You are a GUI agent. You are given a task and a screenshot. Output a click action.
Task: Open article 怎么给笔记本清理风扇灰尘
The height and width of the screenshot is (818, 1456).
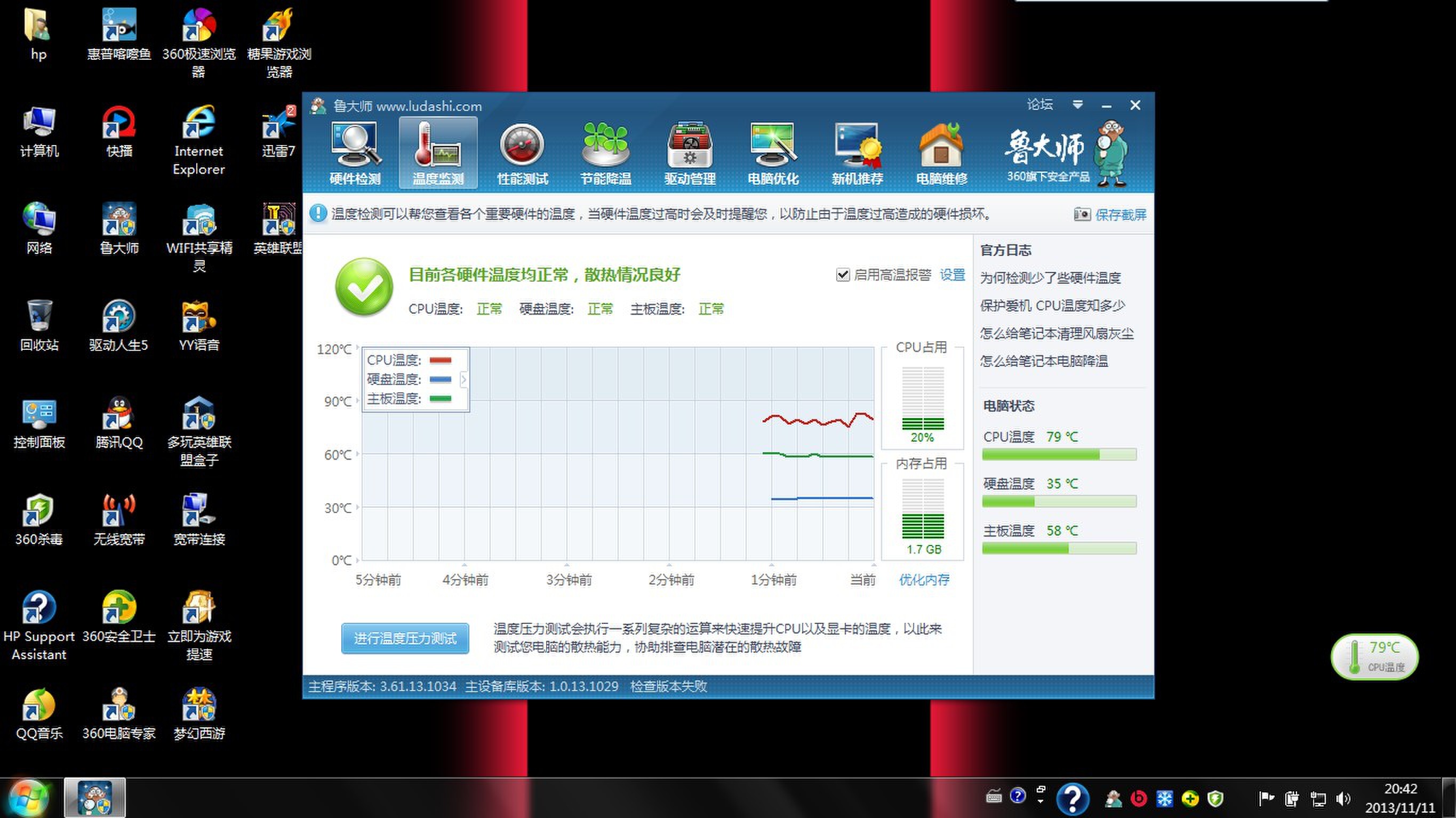[x=1057, y=333]
